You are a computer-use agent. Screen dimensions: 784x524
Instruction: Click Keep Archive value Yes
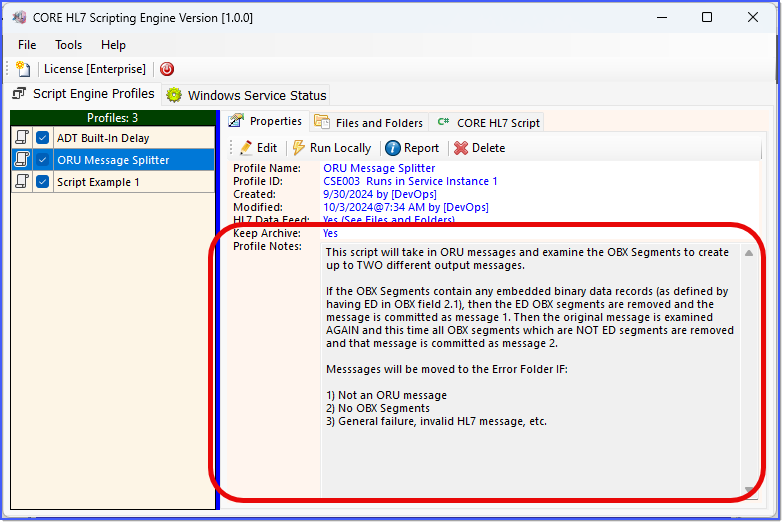pos(330,233)
